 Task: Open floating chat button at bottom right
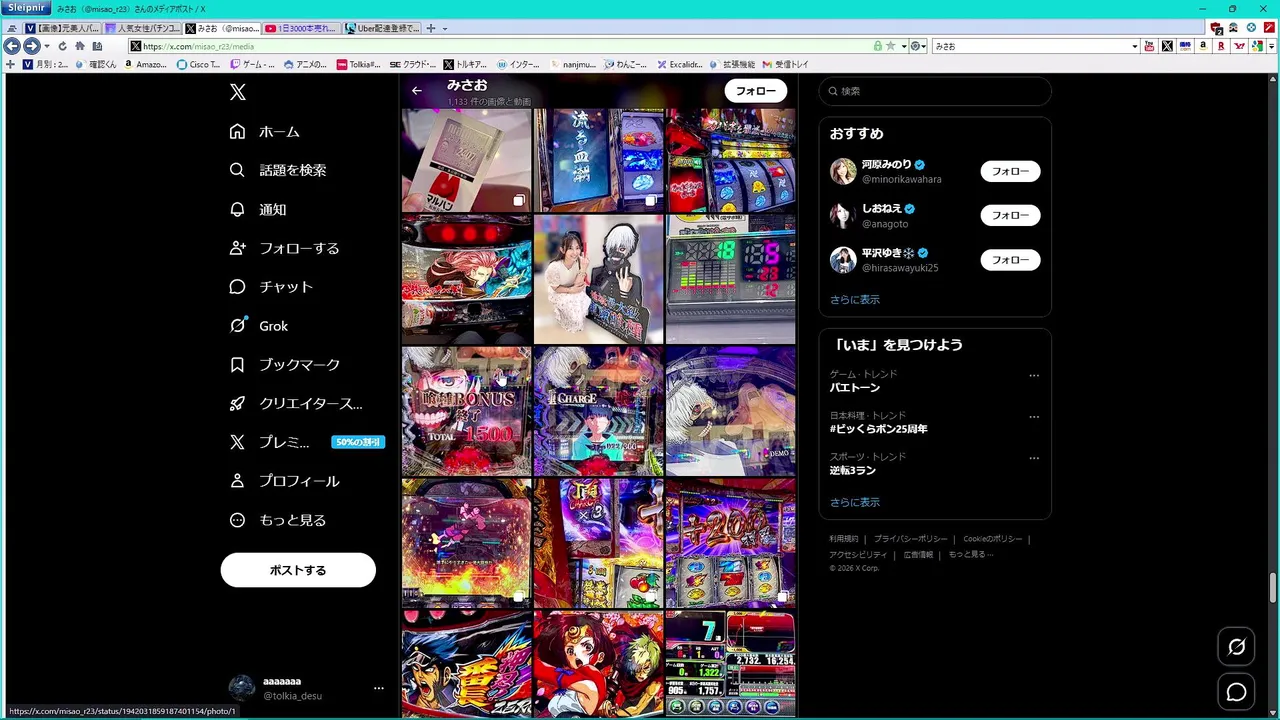click(x=1236, y=692)
